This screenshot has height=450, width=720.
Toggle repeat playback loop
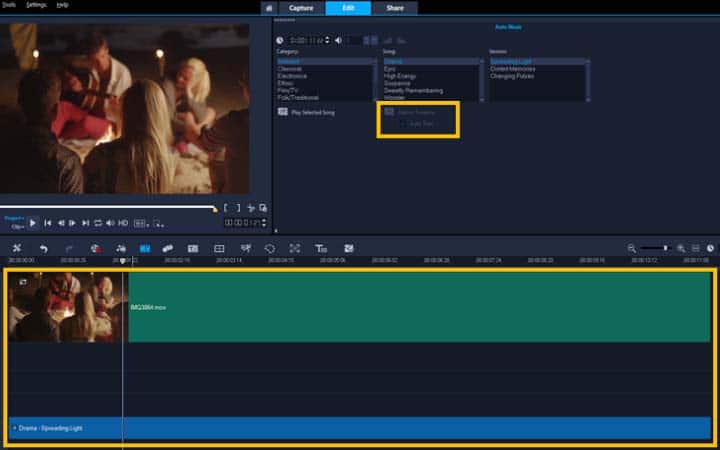click(98, 223)
